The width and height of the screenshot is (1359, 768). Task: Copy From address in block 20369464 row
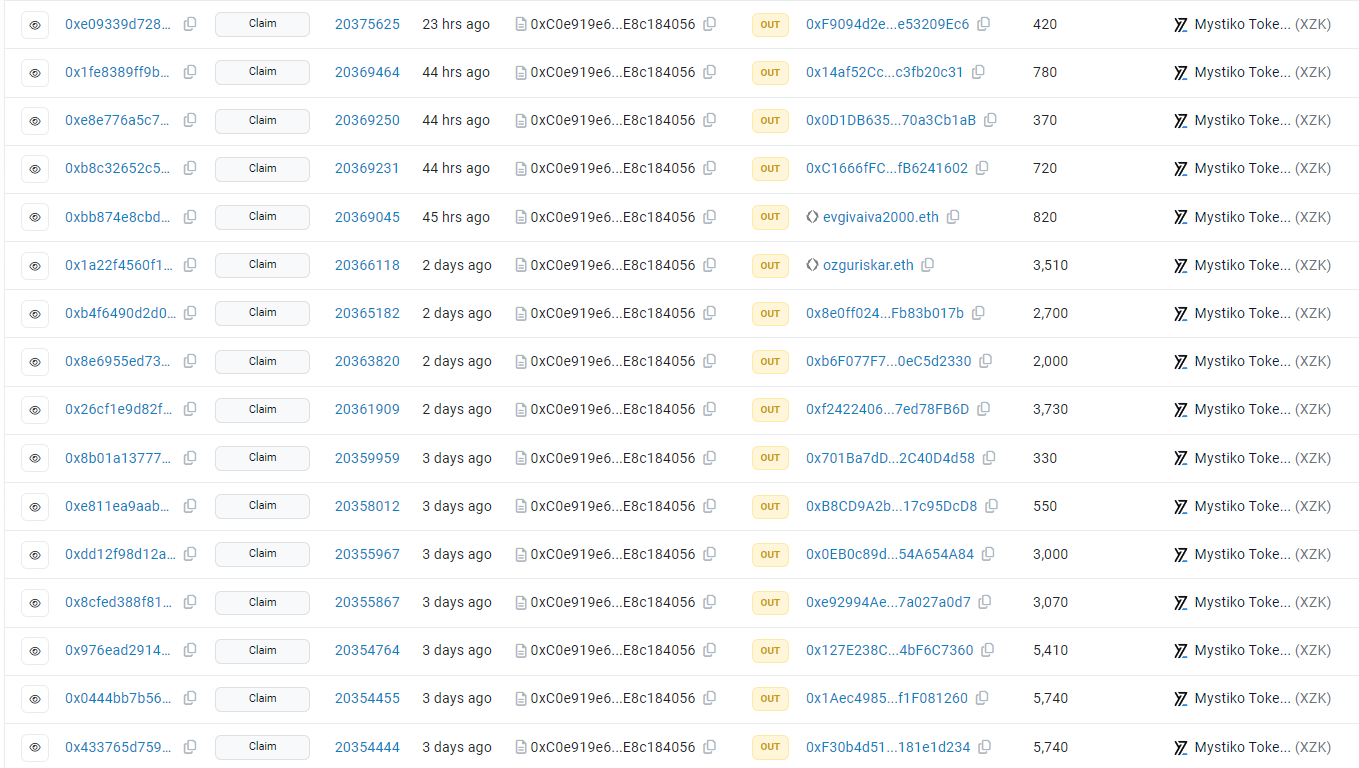709,72
